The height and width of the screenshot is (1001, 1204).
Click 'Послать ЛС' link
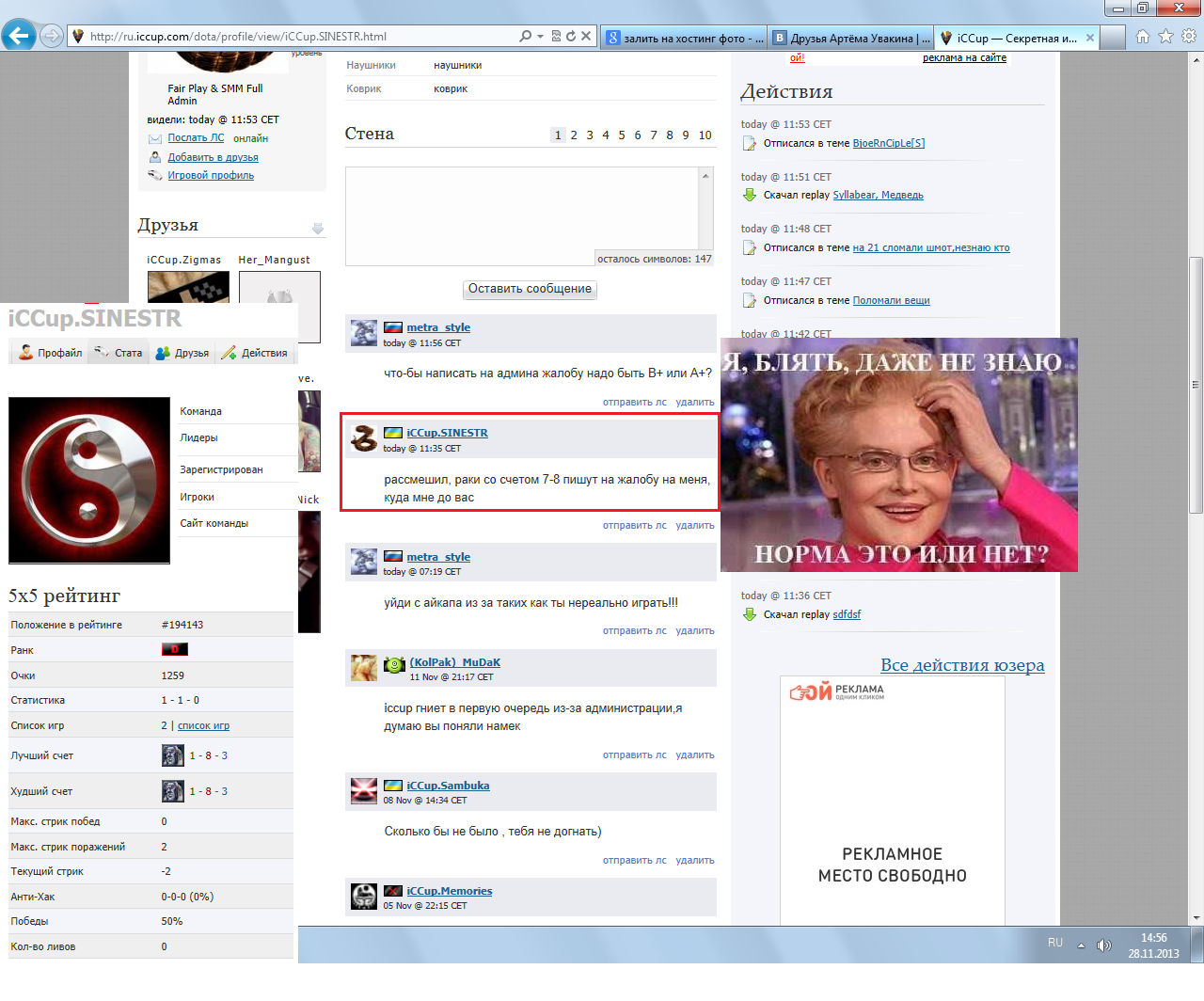196,137
